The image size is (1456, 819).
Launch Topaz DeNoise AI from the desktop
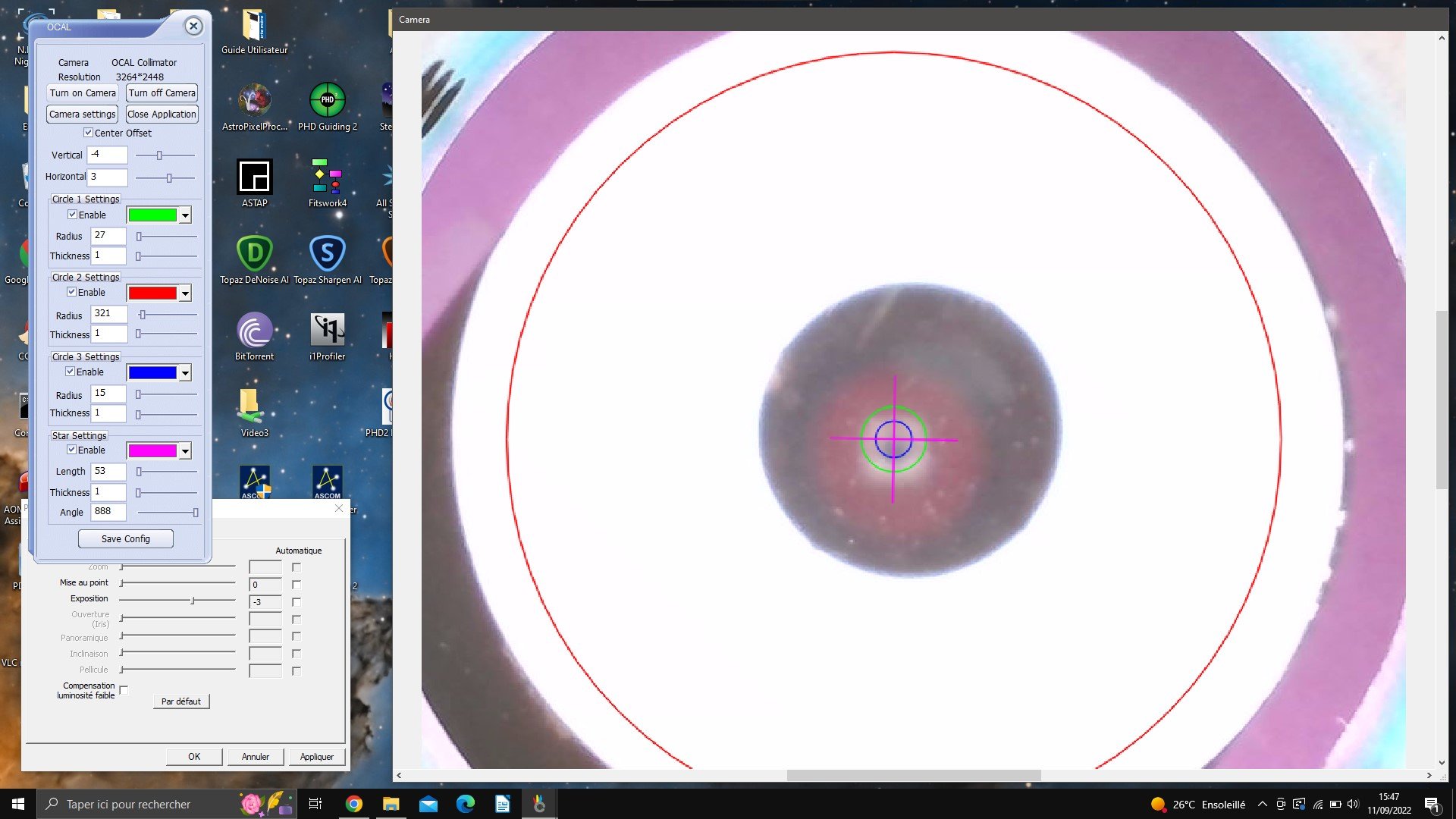254,260
